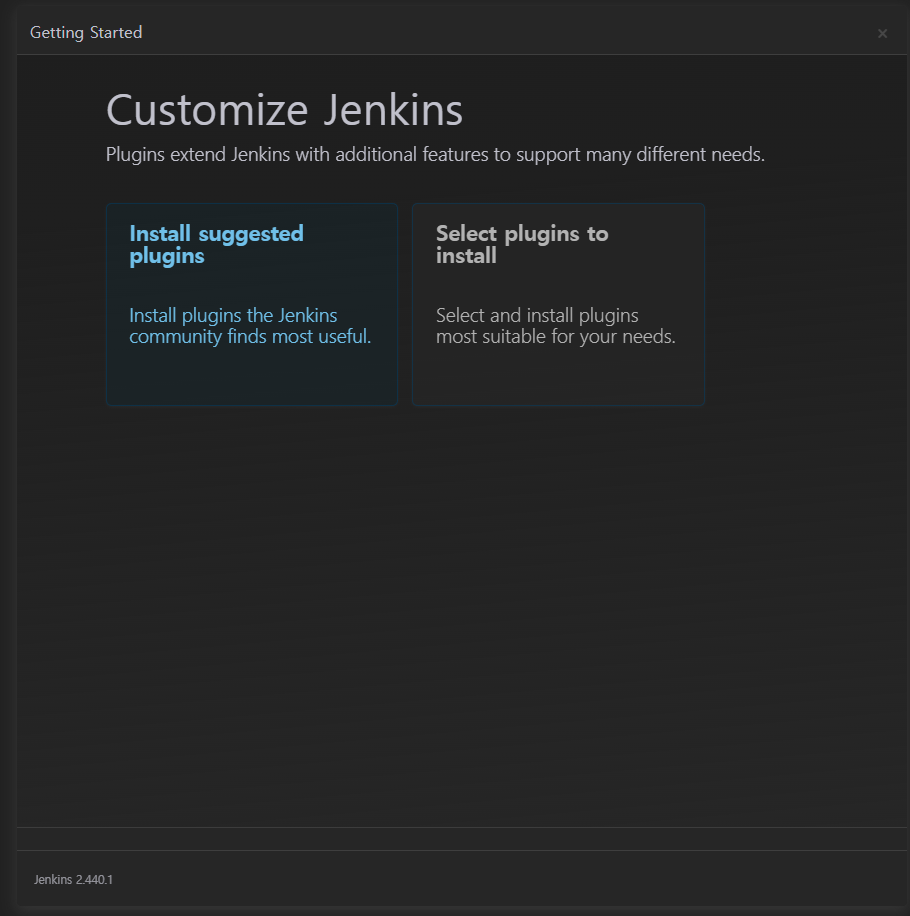This screenshot has height=916, width=910.
Task: Click the Jenkins 2.440.1 version text
Action: pyautogui.click(x=74, y=879)
